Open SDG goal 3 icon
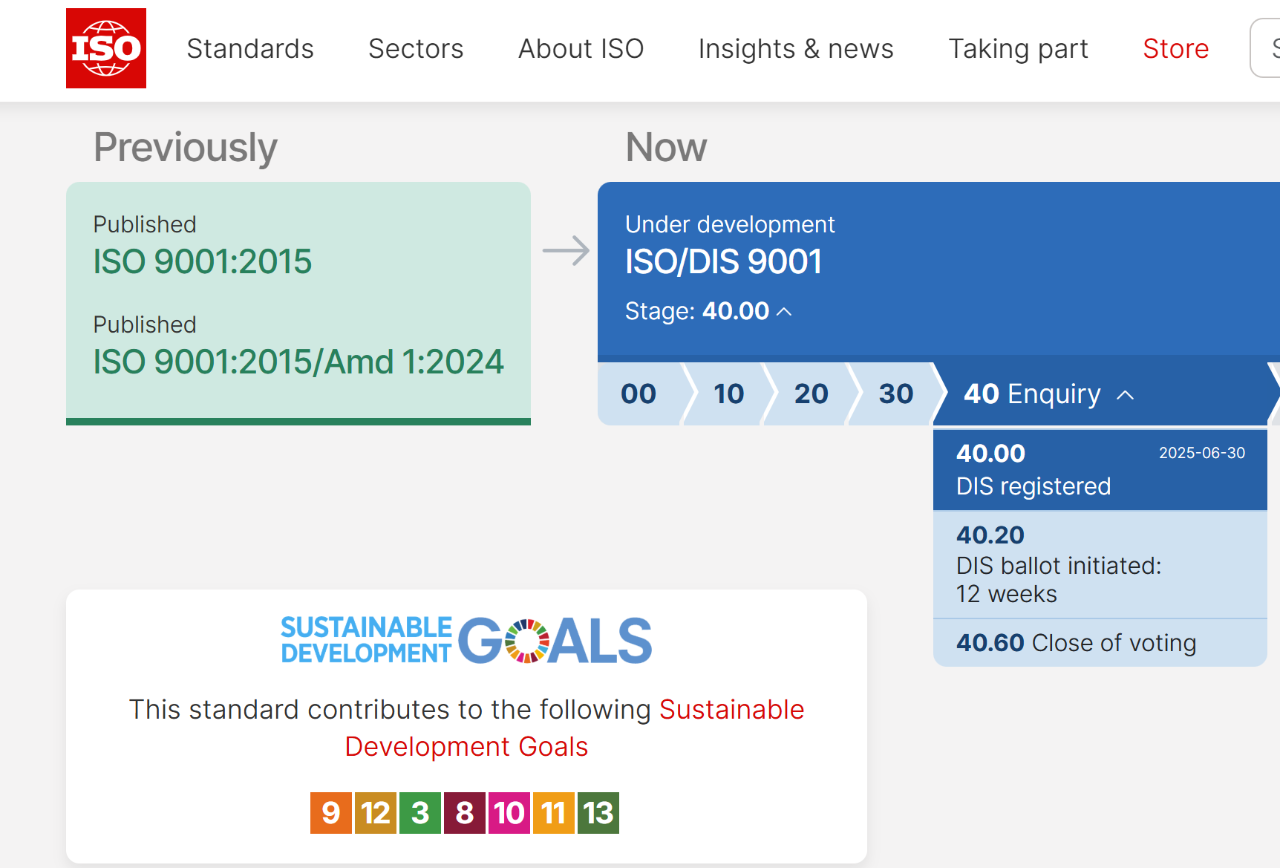This screenshot has height=868, width=1280. 420,813
